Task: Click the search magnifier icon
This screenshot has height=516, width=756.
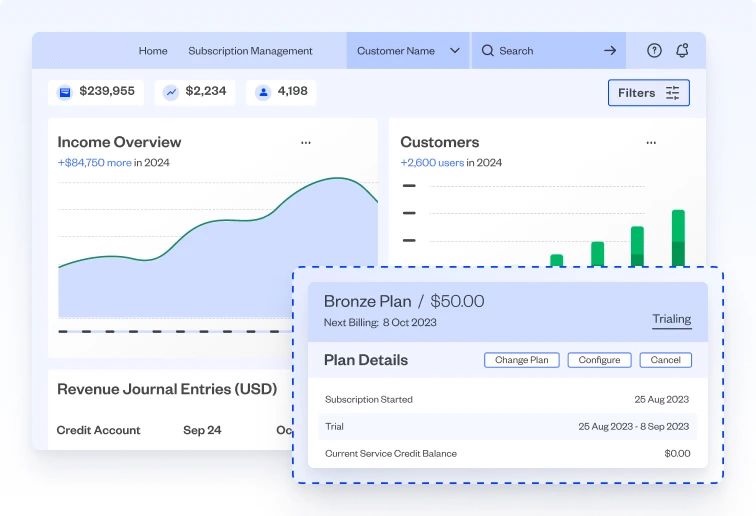Action: (x=487, y=51)
